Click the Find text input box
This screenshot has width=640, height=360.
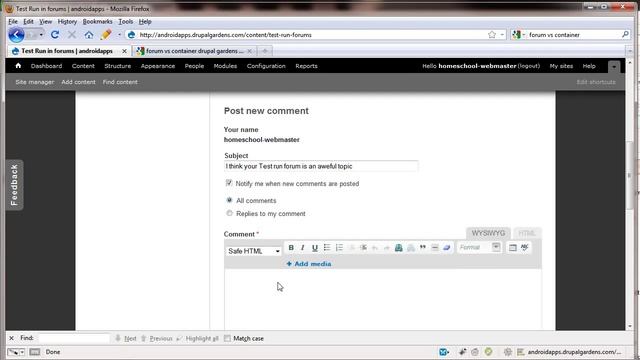pyautogui.click(x=73, y=338)
